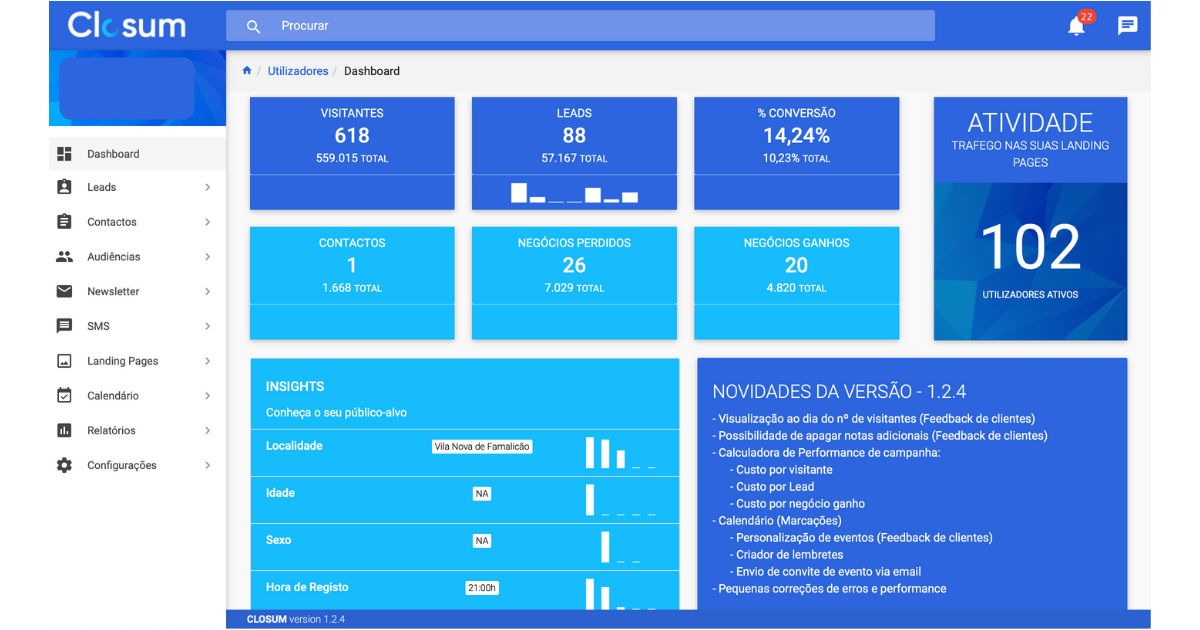The image size is (1200, 630).
Task: Expand the Landing Pages submenu chevron
Action: pos(208,361)
